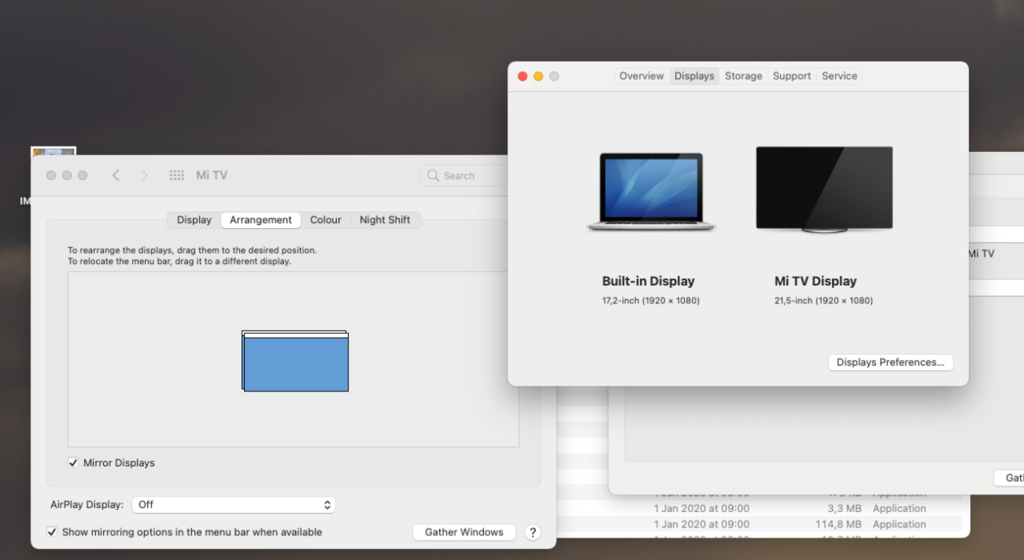Select the Night Shift tab
The width and height of the screenshot is (1024, 560).
click(385, 220)
